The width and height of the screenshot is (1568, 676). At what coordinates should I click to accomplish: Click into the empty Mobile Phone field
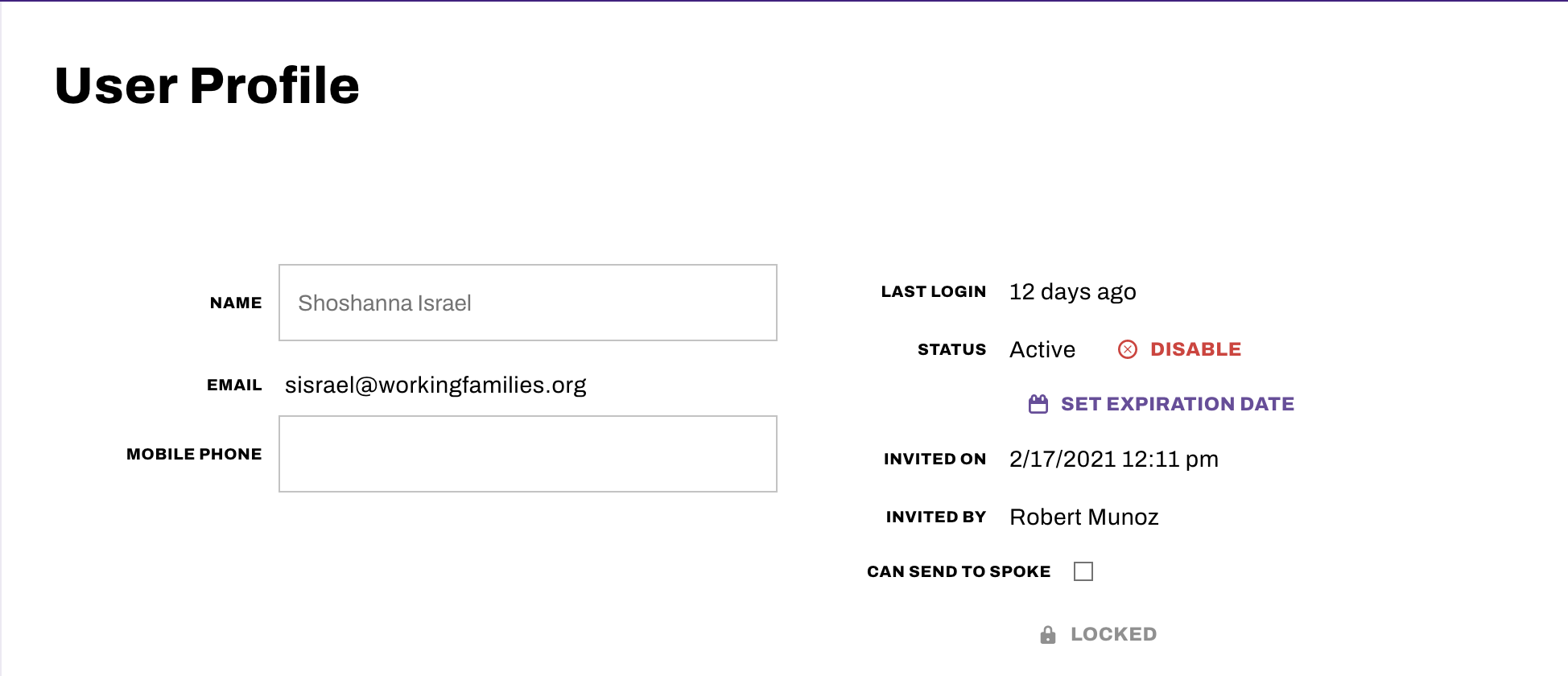(x=528, y=454)
